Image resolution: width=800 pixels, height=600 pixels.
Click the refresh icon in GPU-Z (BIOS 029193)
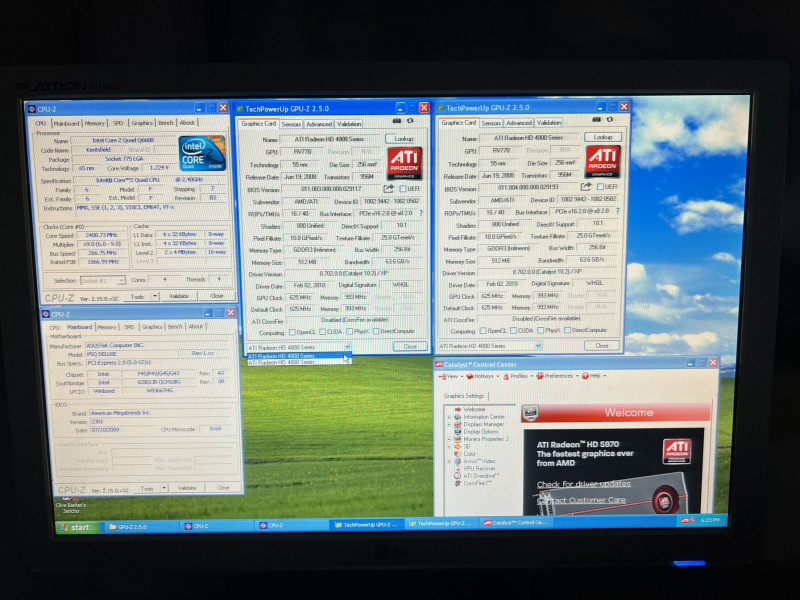(610, 119)
